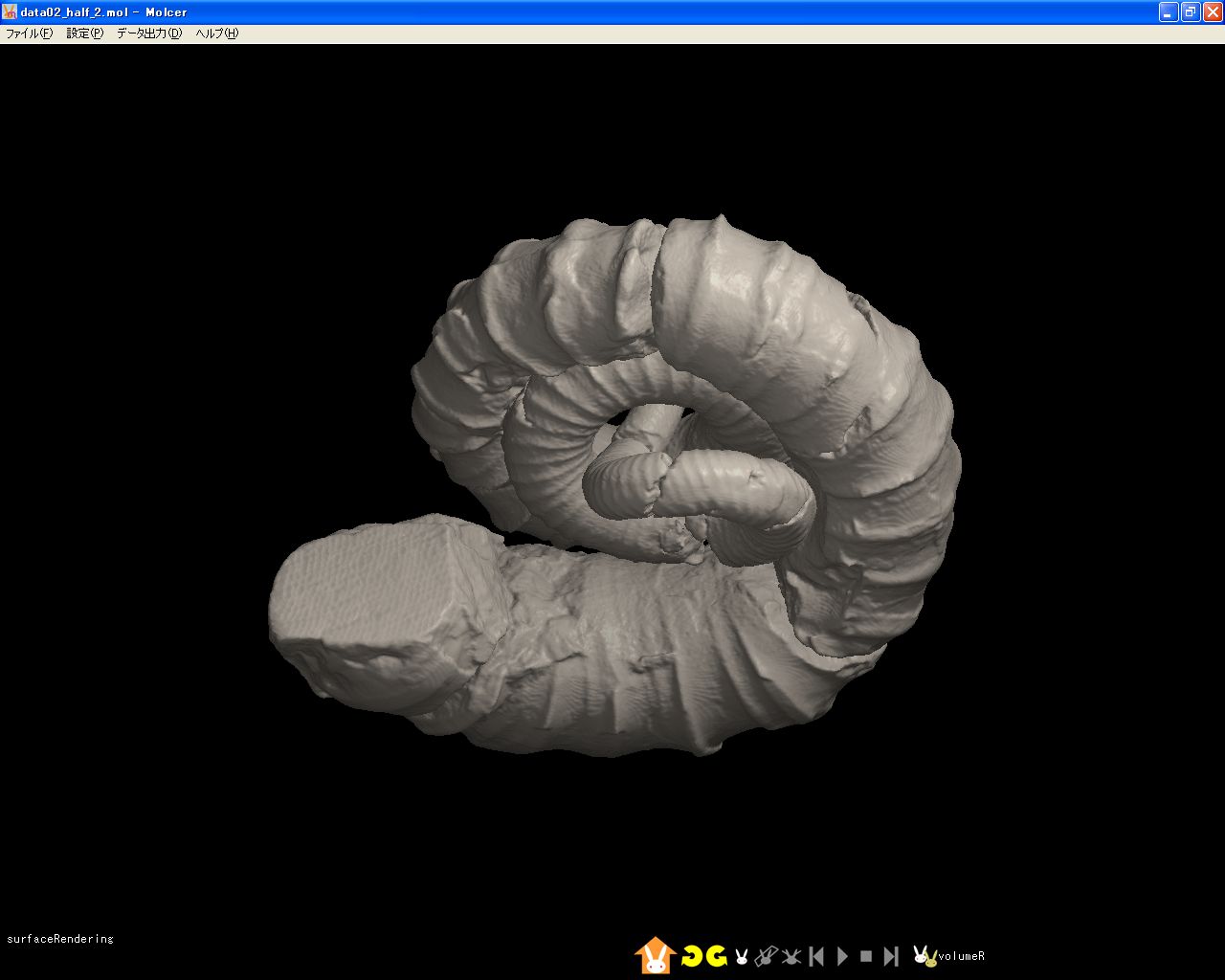Click the Molcer app icon in title bar
Image resolution: width=1225 pixels, height=980 pixels.
click(10, 11)
